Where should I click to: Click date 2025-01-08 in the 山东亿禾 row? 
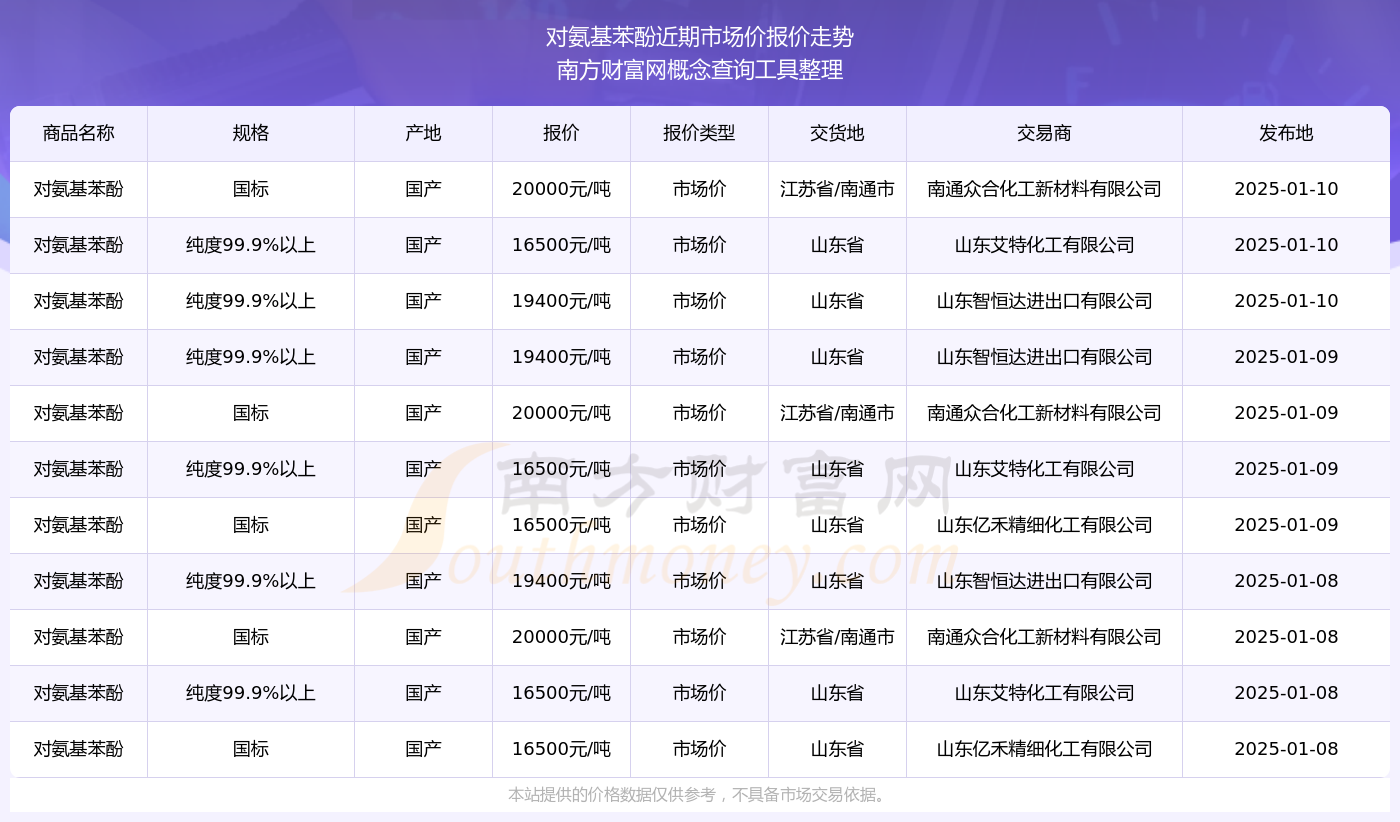[x=1286, y=749]
